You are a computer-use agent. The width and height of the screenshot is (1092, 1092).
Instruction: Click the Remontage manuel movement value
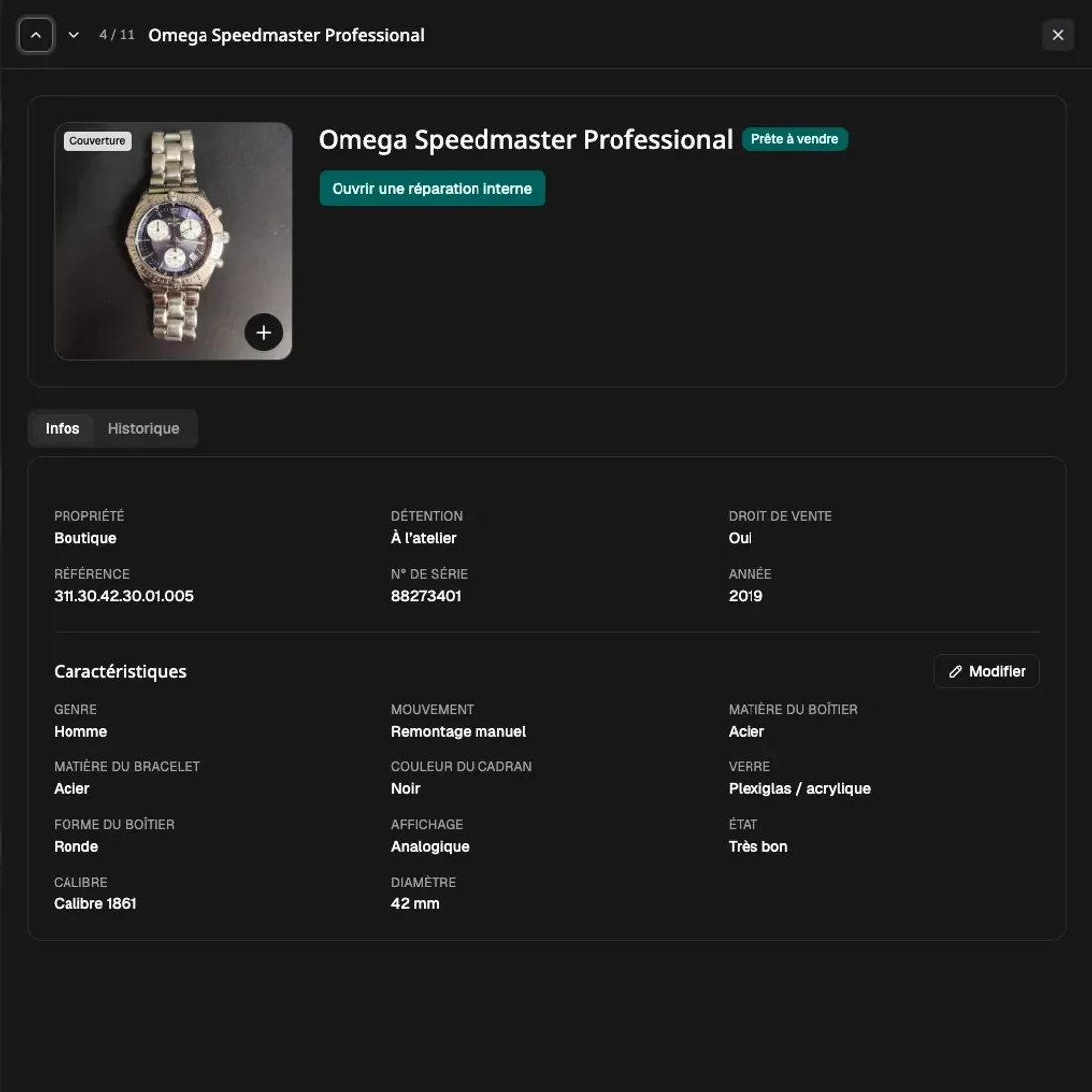click(459, 732)
